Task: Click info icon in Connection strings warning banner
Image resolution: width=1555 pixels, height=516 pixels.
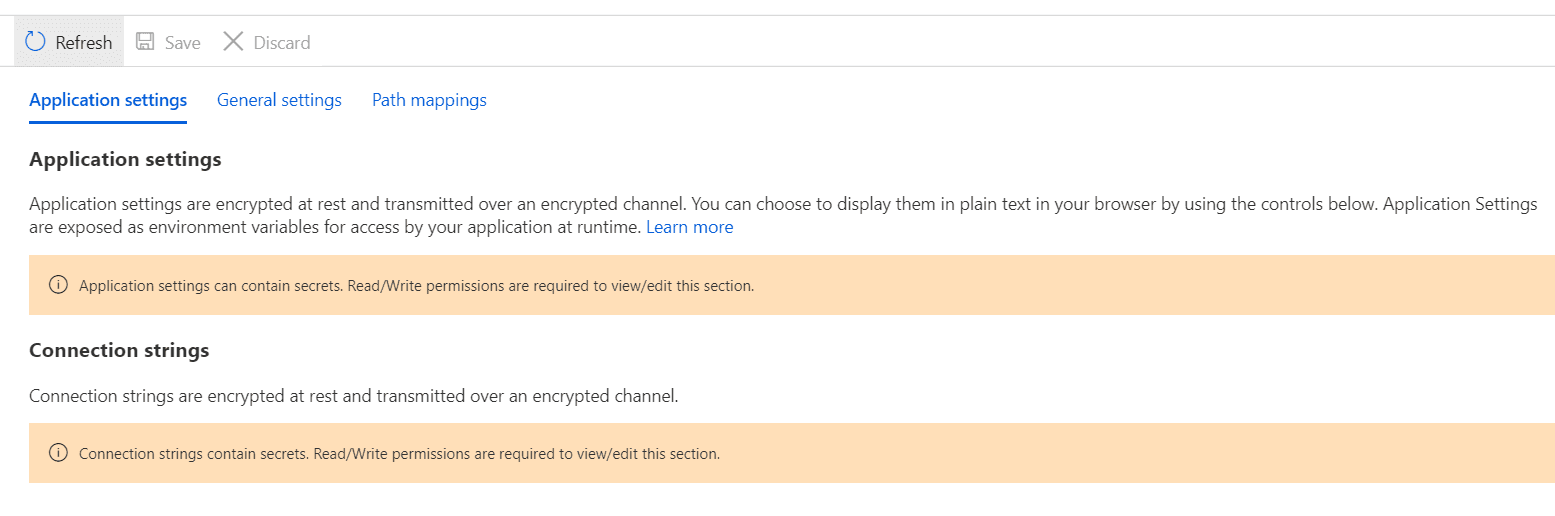Action: pyautogui.click(x=58, y=453)
